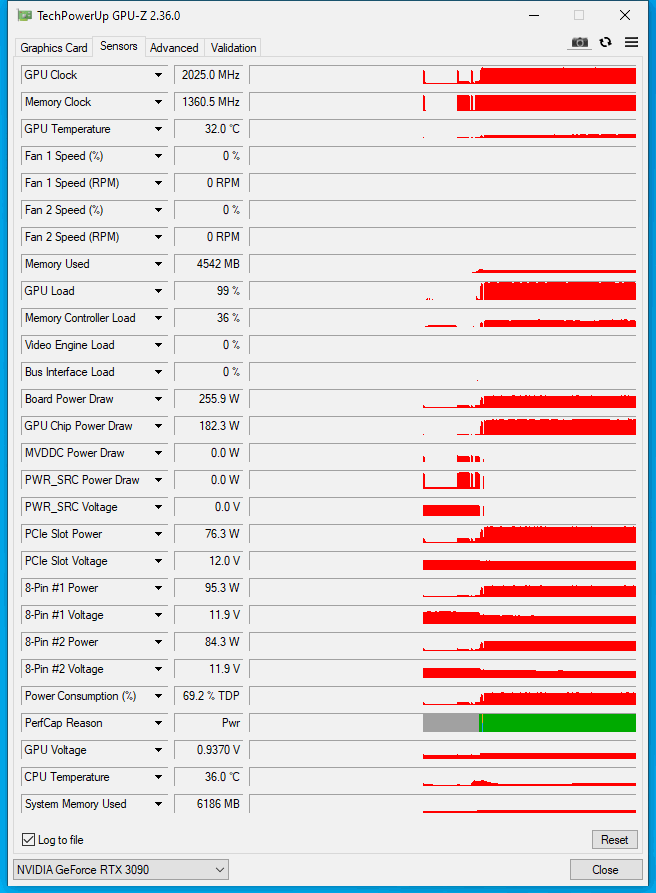Open the 8-Pin #2 Voltage dropdown
Viewport: 656px width, 893px height.
click(158, 669)
